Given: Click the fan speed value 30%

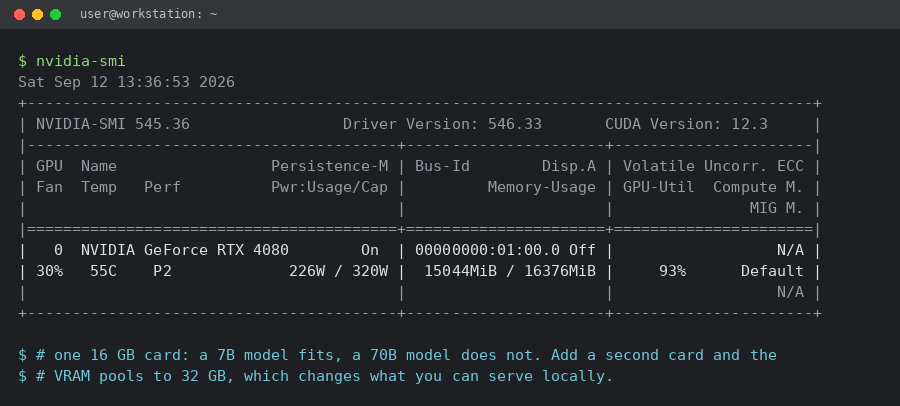Looking at the screenshot, I should 49,271.
